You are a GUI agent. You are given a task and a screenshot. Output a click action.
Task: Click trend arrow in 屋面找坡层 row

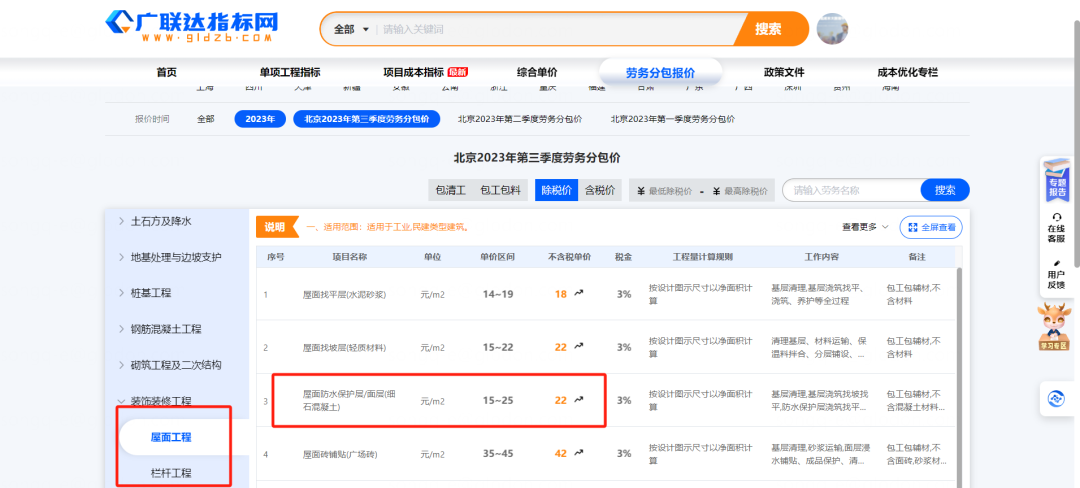coord(579,347)
